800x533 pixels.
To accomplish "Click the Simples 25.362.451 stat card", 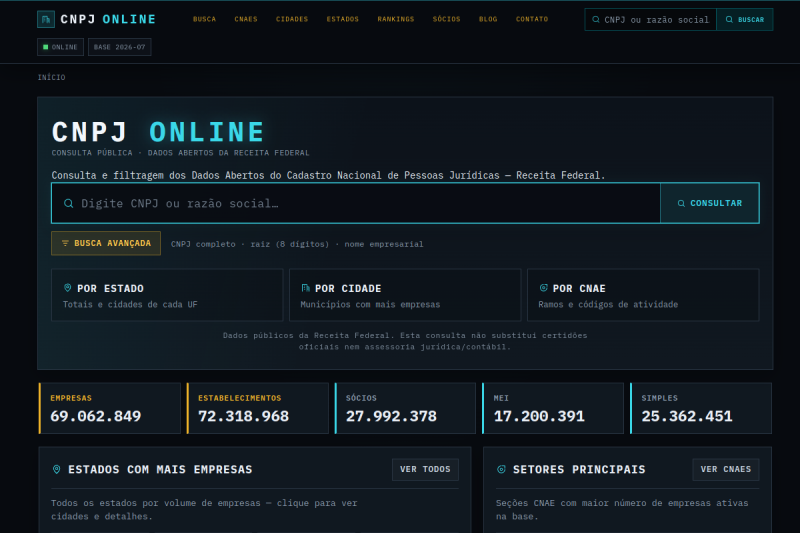I will click(x=701, y=408).
